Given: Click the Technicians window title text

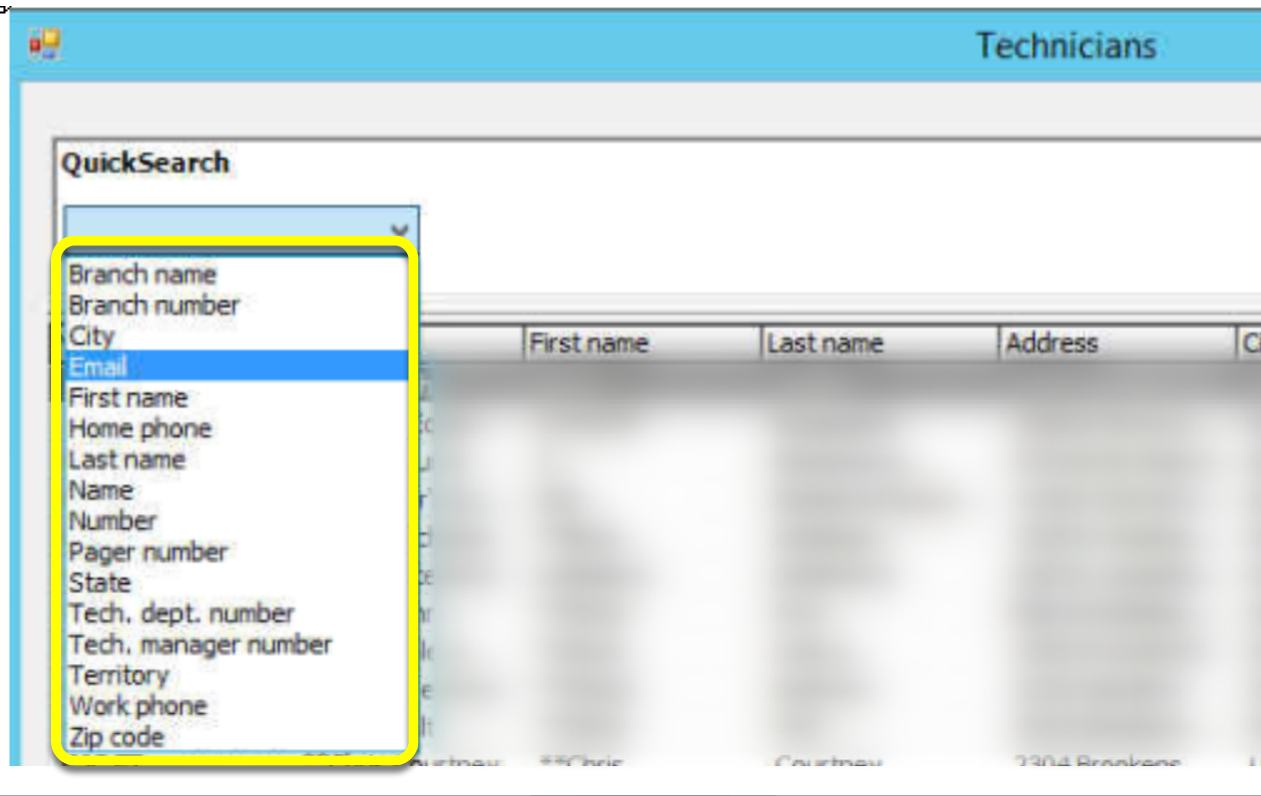Looking at the screenshot, I should (x=1066, y=45).
